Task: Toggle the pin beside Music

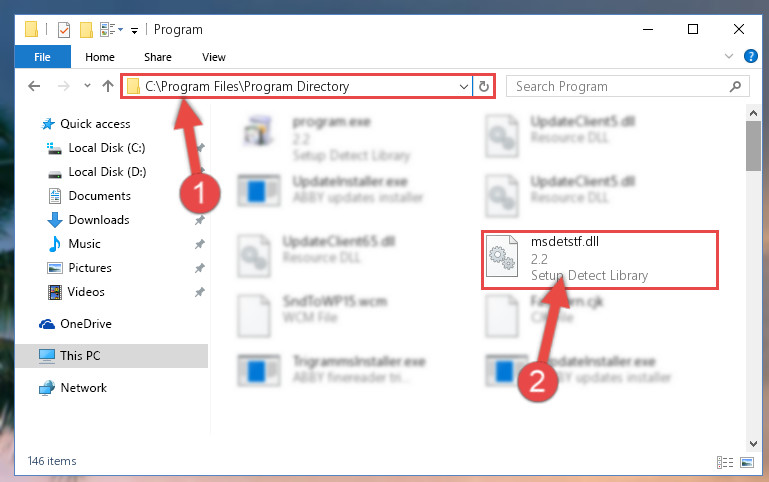Action: 200,244
